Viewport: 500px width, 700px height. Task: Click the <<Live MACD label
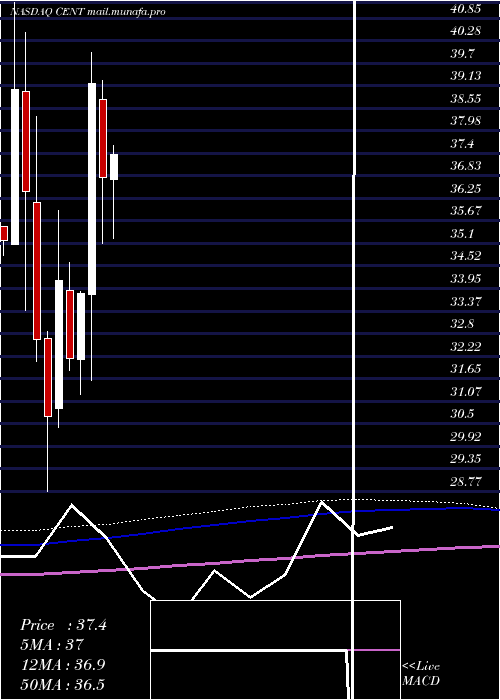(x=421, y=673)
